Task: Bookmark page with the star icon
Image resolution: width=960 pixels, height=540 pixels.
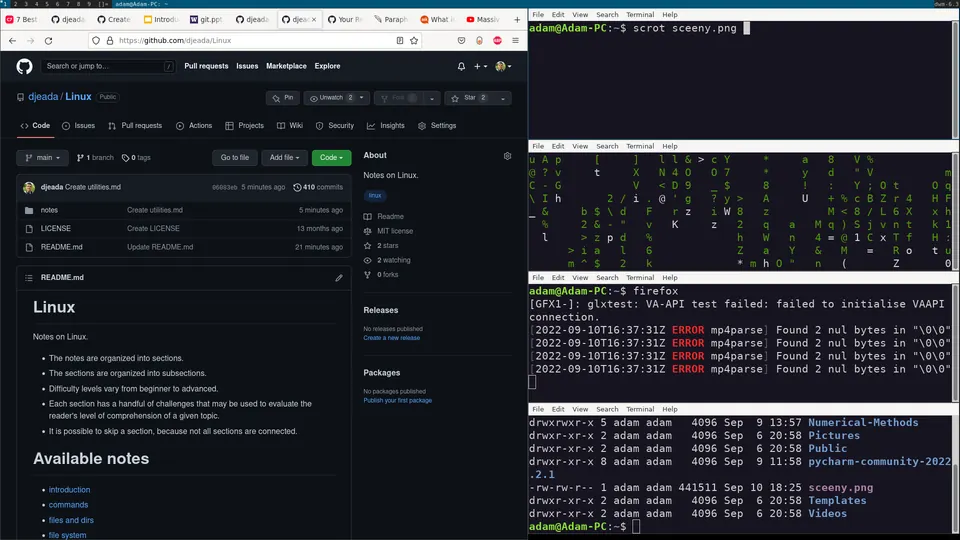Action: (414, 40)
